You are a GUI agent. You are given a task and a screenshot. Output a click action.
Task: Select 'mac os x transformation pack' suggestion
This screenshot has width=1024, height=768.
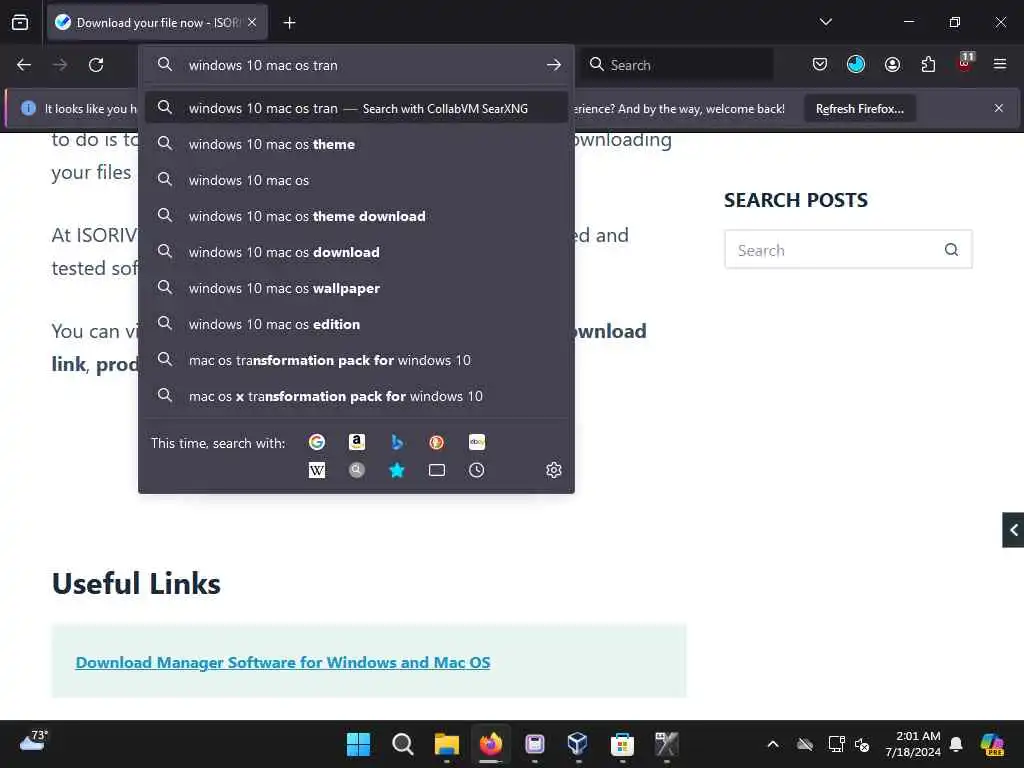pyautogui.click(x=357, y=396)
